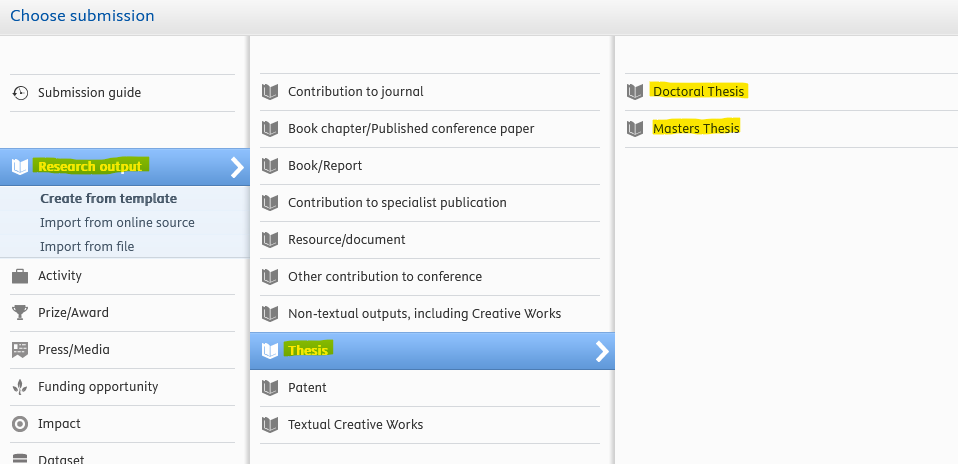Choose Import from file option
Viewport: 958px width, 464px height.
coord(87,247)
